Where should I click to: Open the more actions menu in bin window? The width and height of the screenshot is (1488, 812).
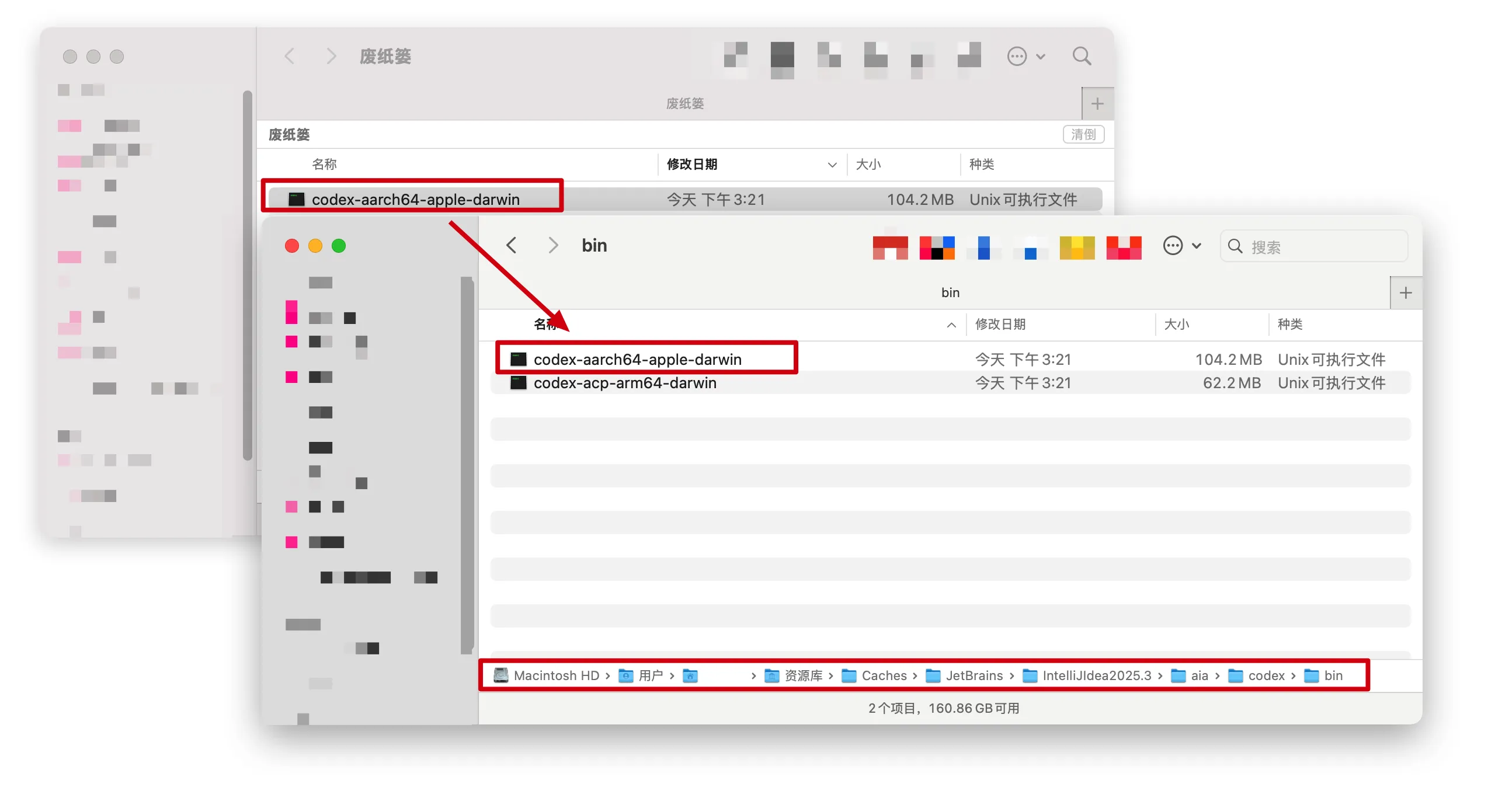click(x=1182, y=245)
